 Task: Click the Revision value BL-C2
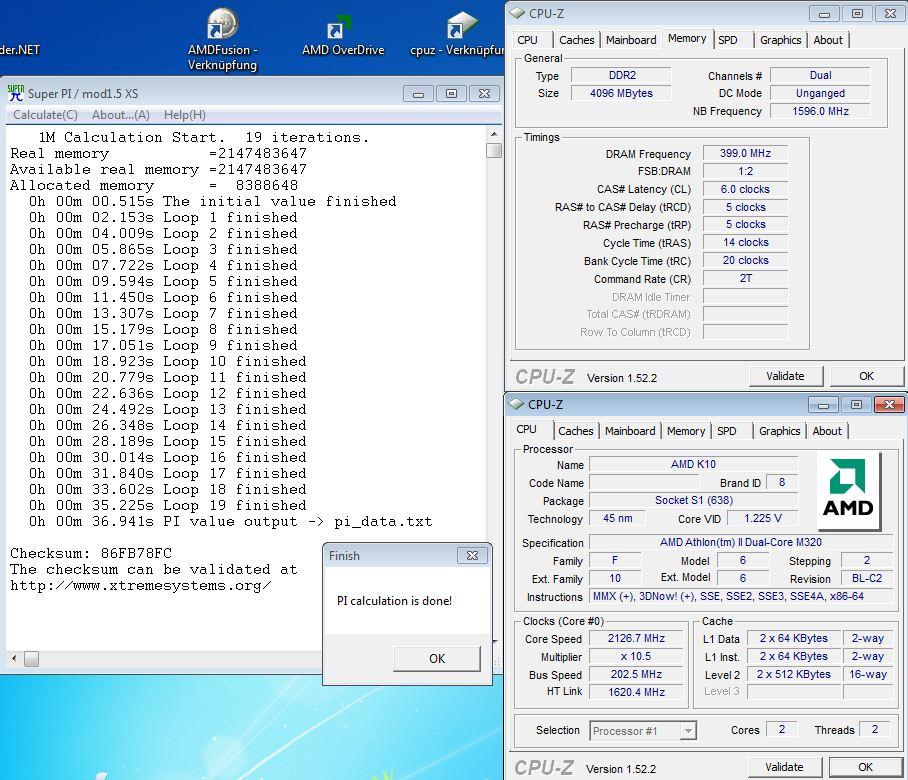click(x=866, y=578)
